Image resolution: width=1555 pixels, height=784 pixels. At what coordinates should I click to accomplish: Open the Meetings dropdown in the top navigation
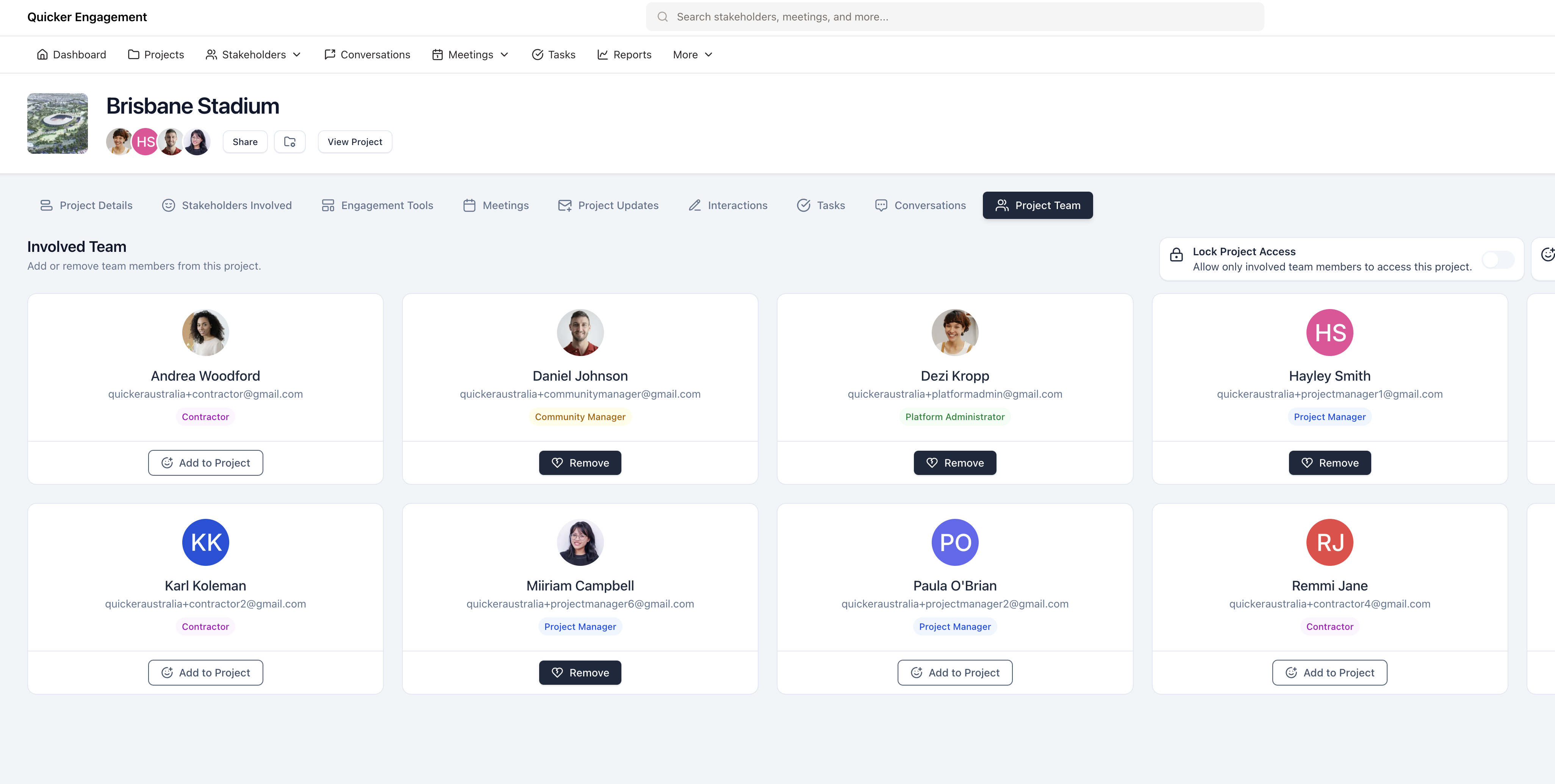pos(471,54)
